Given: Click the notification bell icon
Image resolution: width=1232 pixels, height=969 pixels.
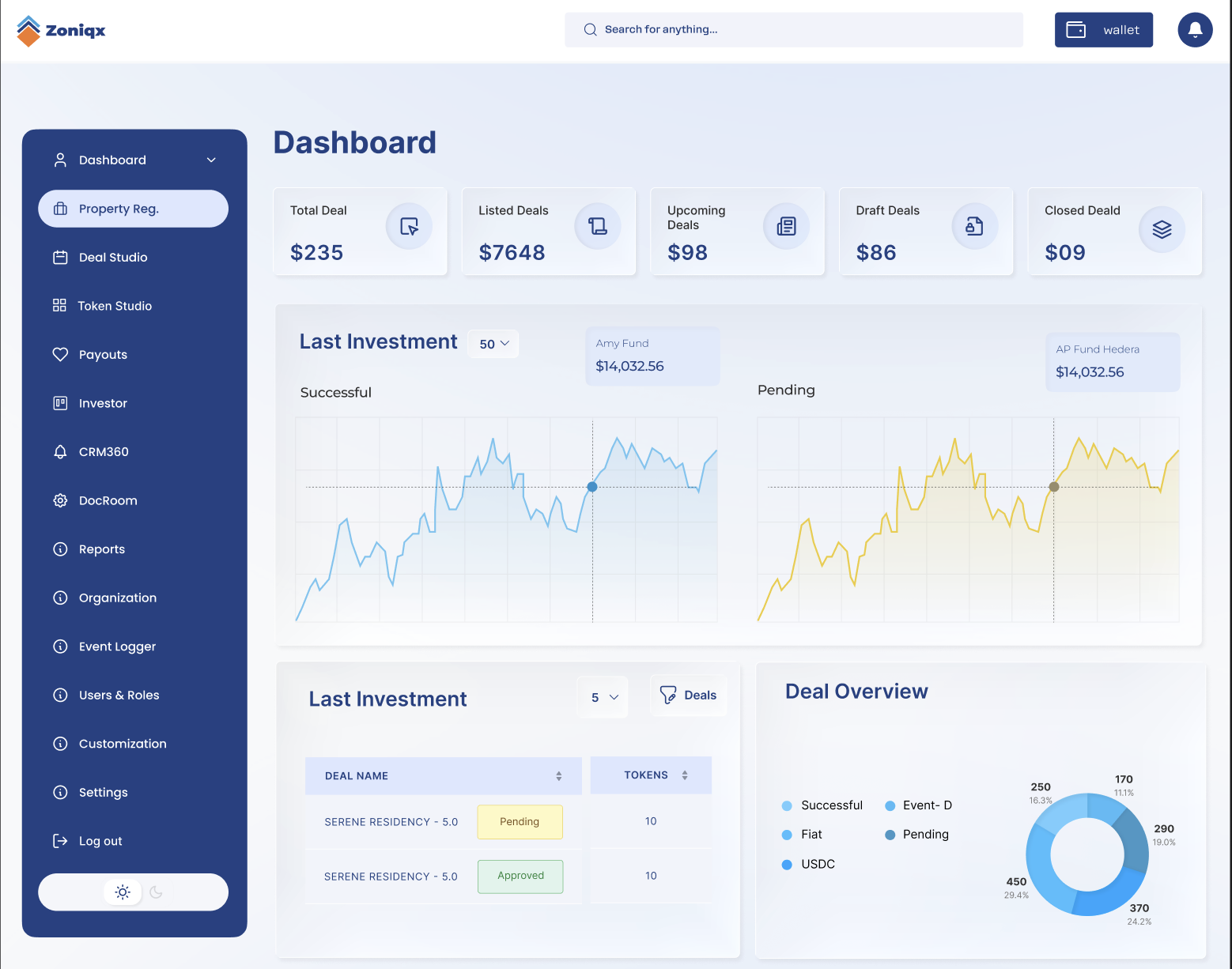Looking at the screenshot, I should [1195, 29].
